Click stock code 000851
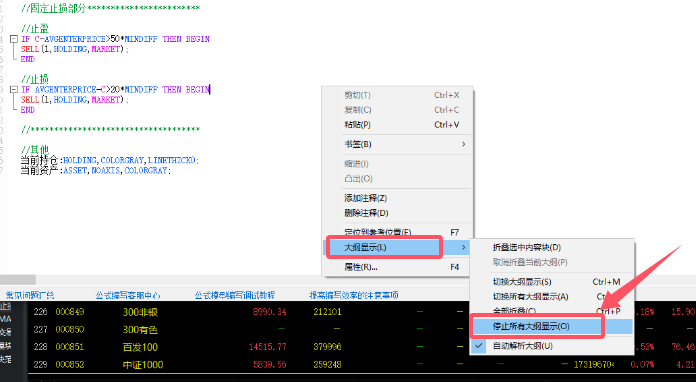Viewport: 696px width, 382px height. coord(70,347)
